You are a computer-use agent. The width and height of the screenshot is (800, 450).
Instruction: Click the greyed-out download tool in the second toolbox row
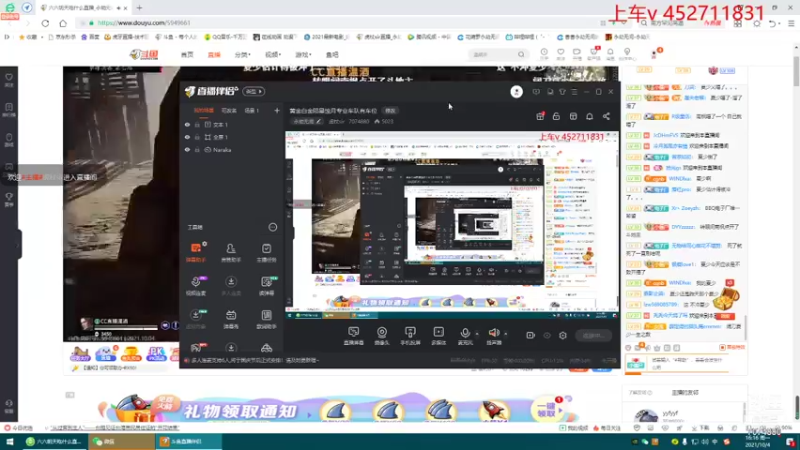point(231,286)
